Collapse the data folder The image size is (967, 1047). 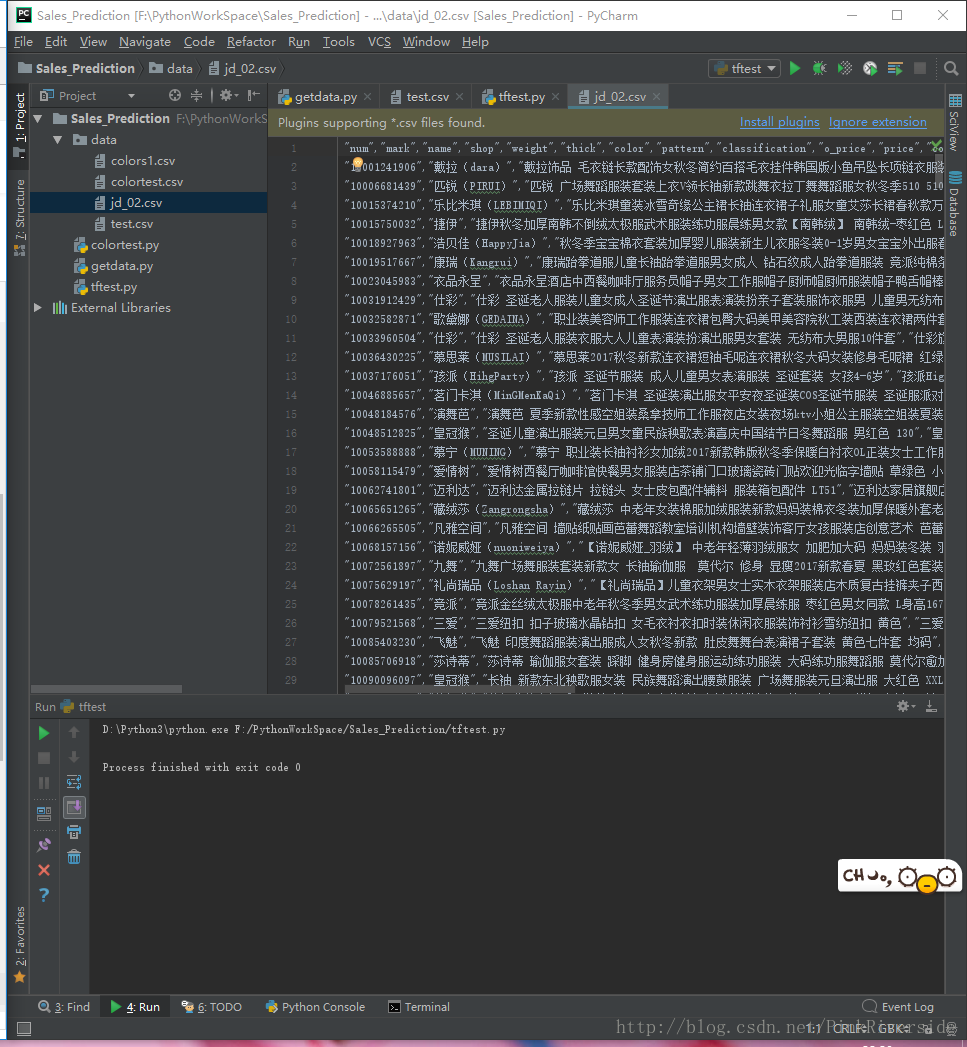pos(58,140)
